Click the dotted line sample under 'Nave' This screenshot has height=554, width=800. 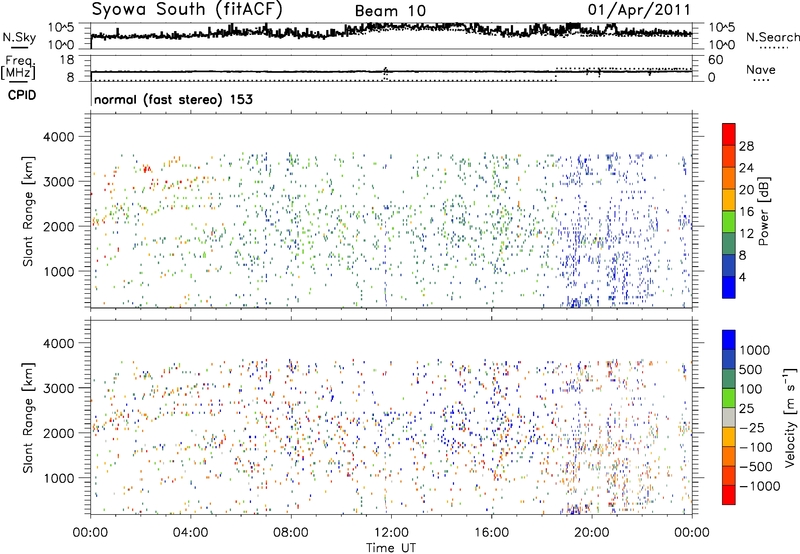tap(761, 80)
